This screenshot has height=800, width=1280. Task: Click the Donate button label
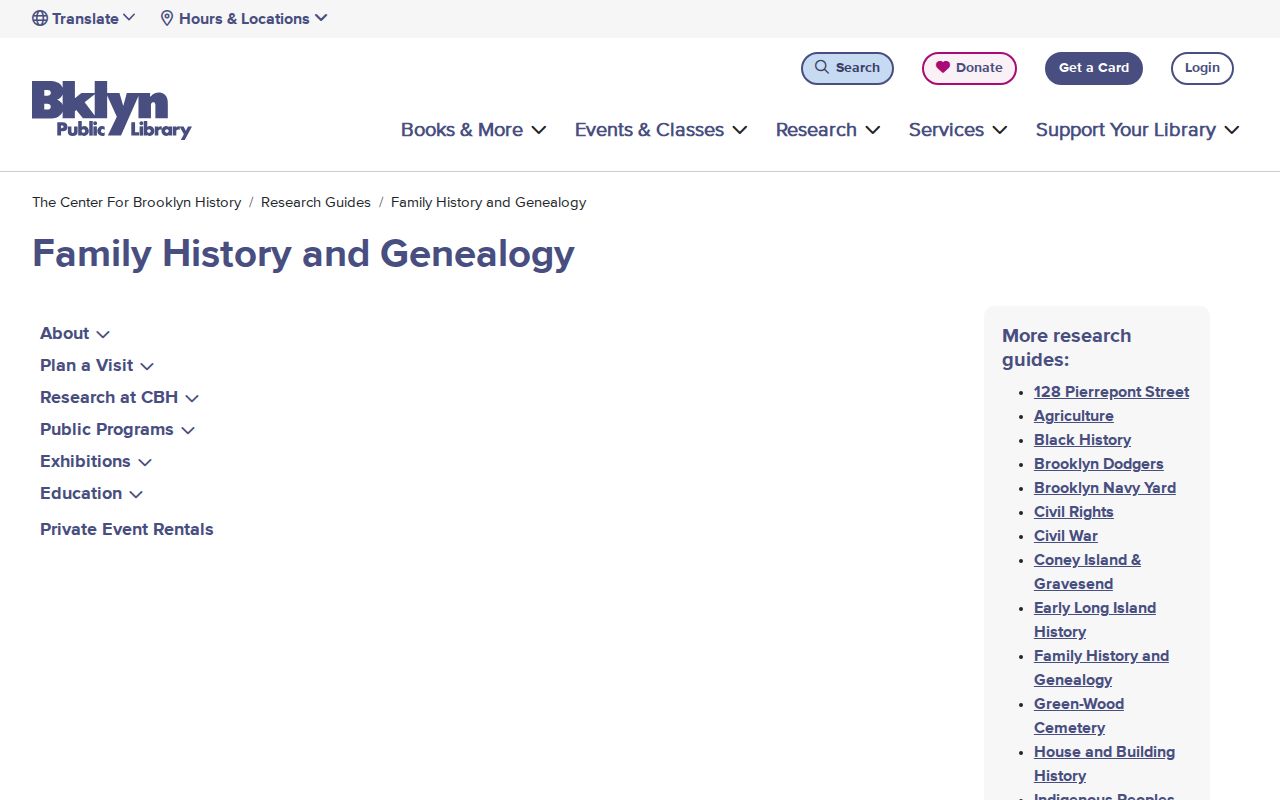[x=979, y=68]
